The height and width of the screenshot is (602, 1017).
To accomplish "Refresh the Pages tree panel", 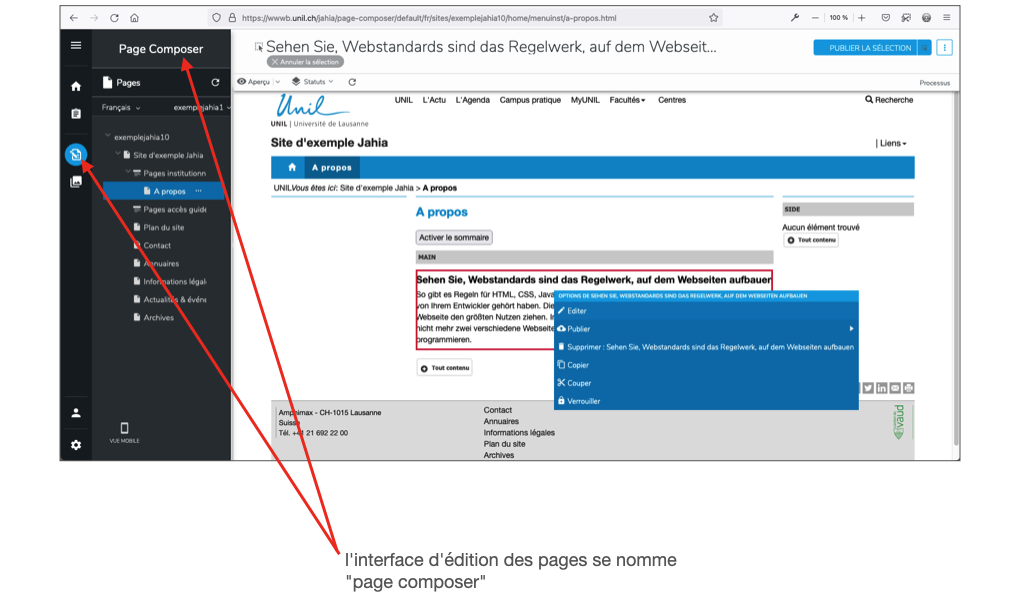I will point(215,83).
